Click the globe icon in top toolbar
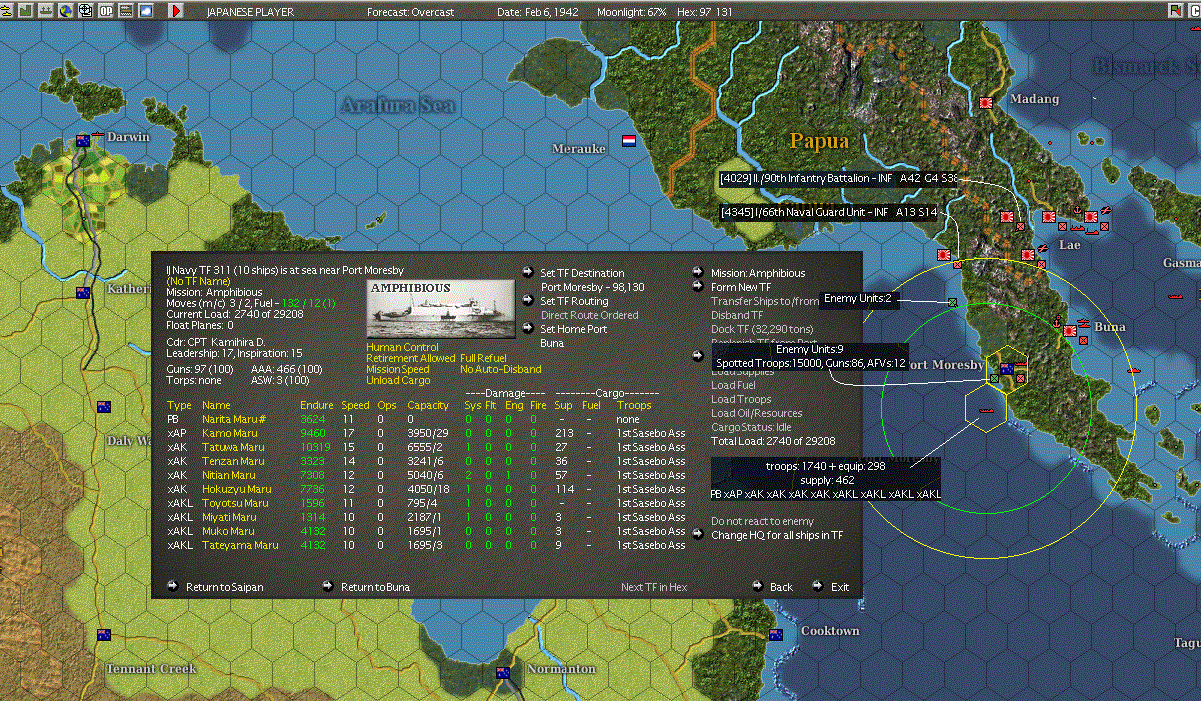Viewport: 1201px width, 701px height. pyautogui.click(x=65, y=10)
